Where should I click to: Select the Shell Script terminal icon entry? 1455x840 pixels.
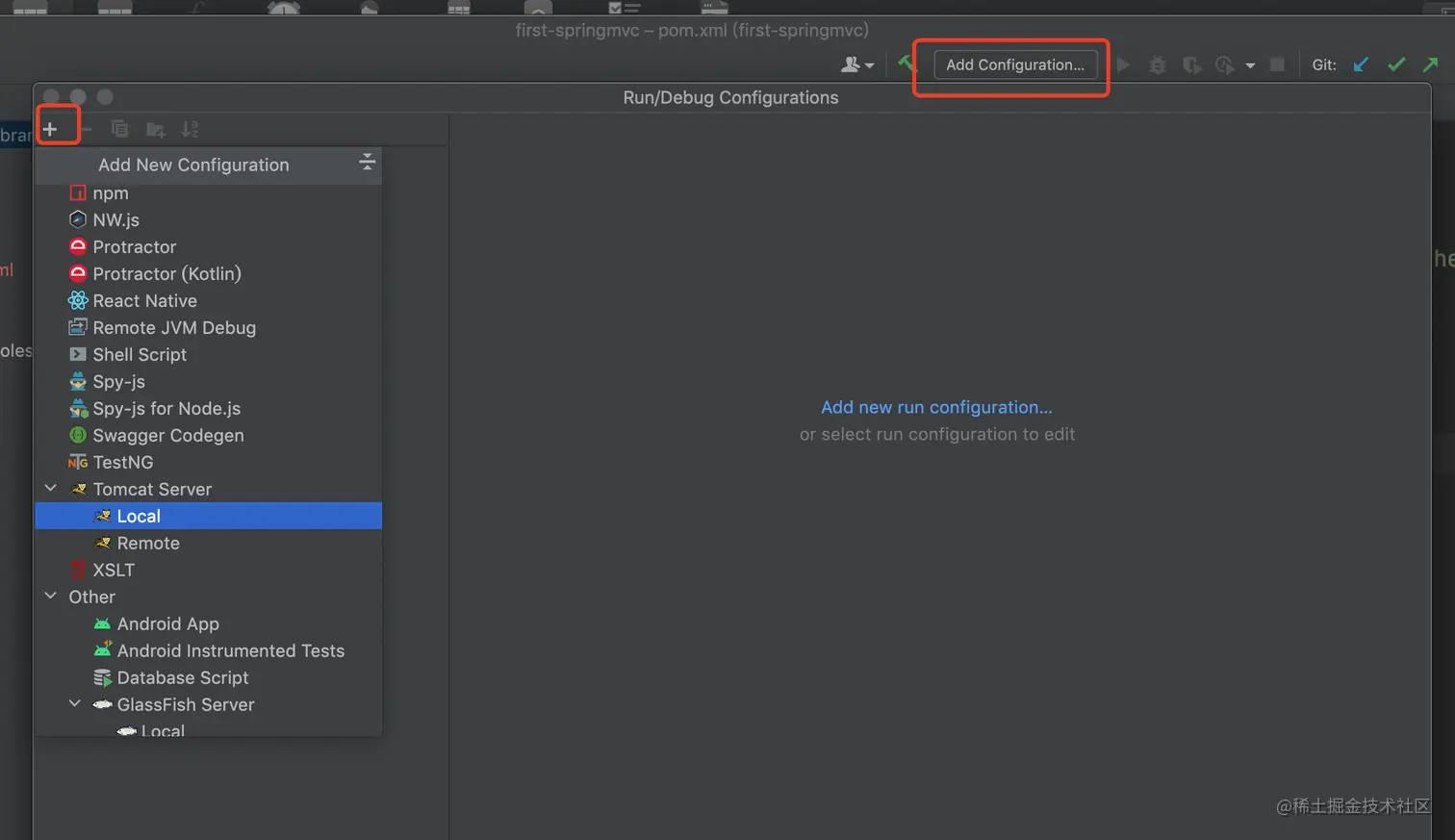point(209,354)
